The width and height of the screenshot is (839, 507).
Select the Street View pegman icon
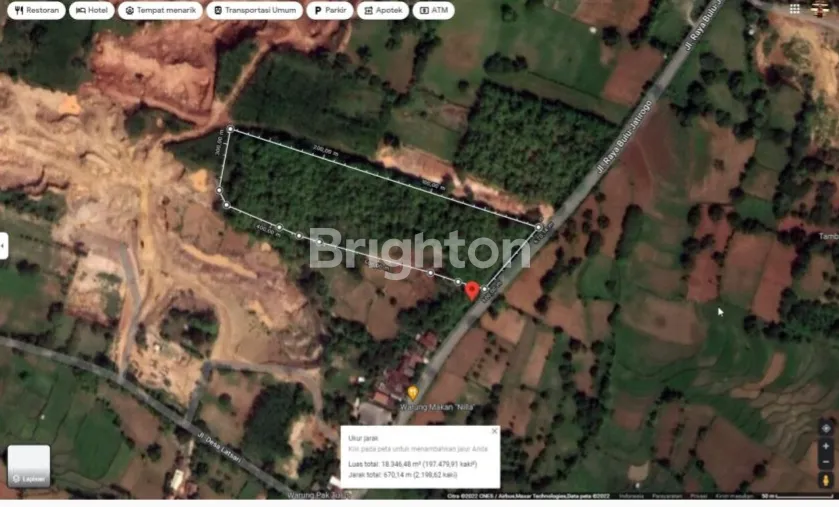(826, 481)
